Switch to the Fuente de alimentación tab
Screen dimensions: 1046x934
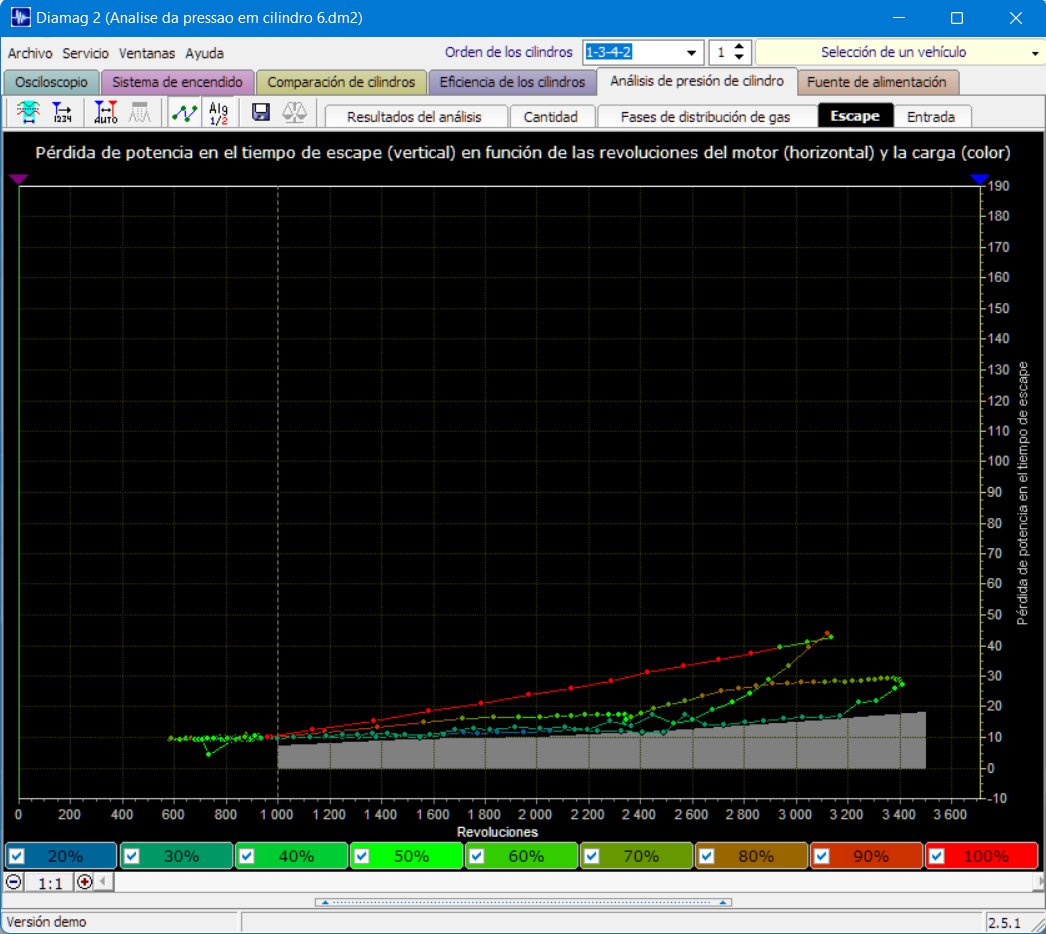click(x=877, y=82)
